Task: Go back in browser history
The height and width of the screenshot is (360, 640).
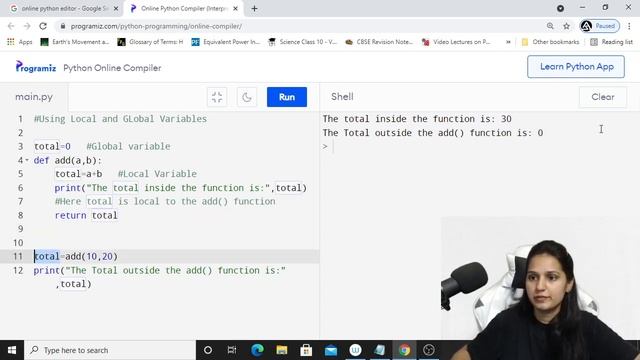Action: tap(11, 26)
